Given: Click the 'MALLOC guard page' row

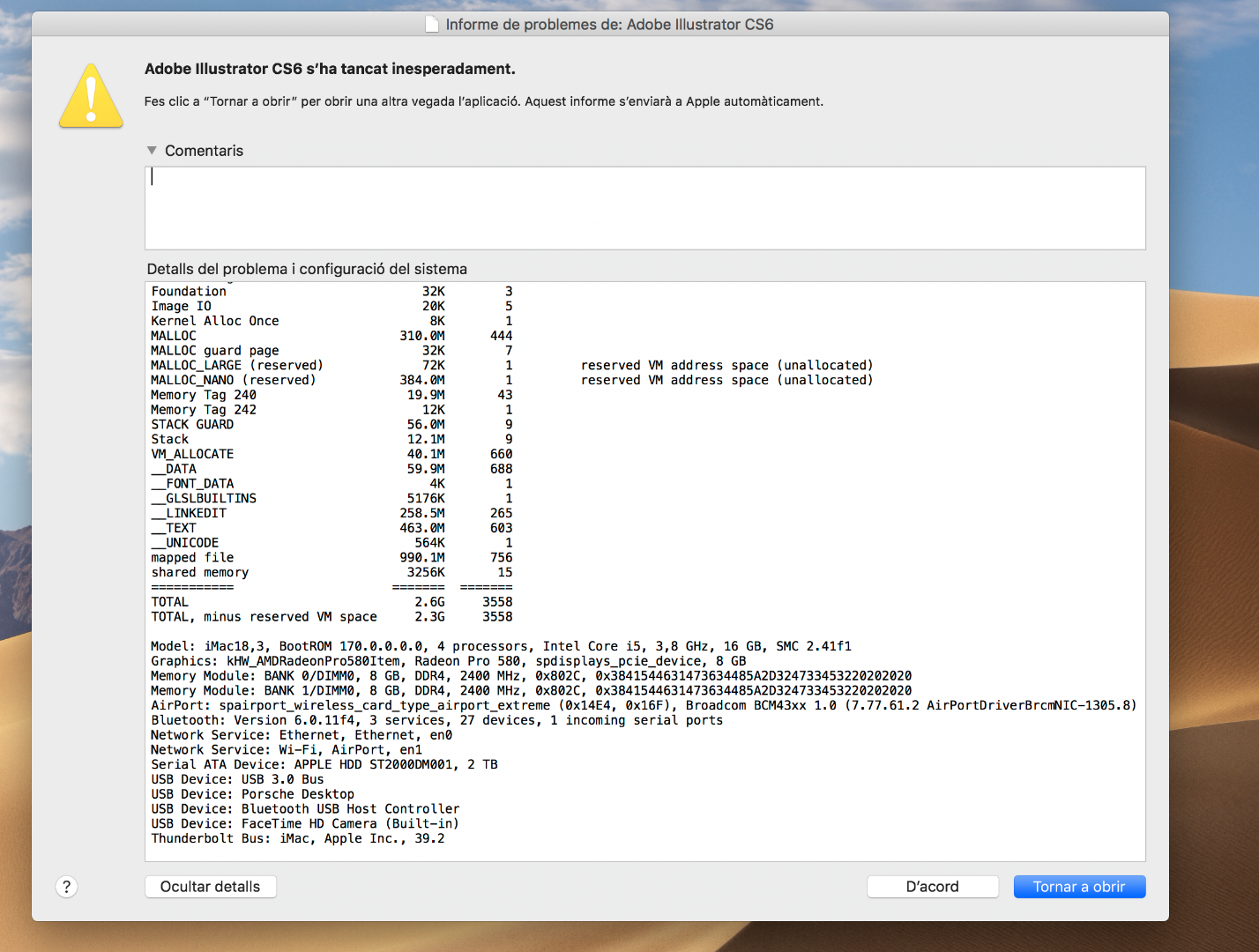Looking at the screenshot, I should point(332,351).
